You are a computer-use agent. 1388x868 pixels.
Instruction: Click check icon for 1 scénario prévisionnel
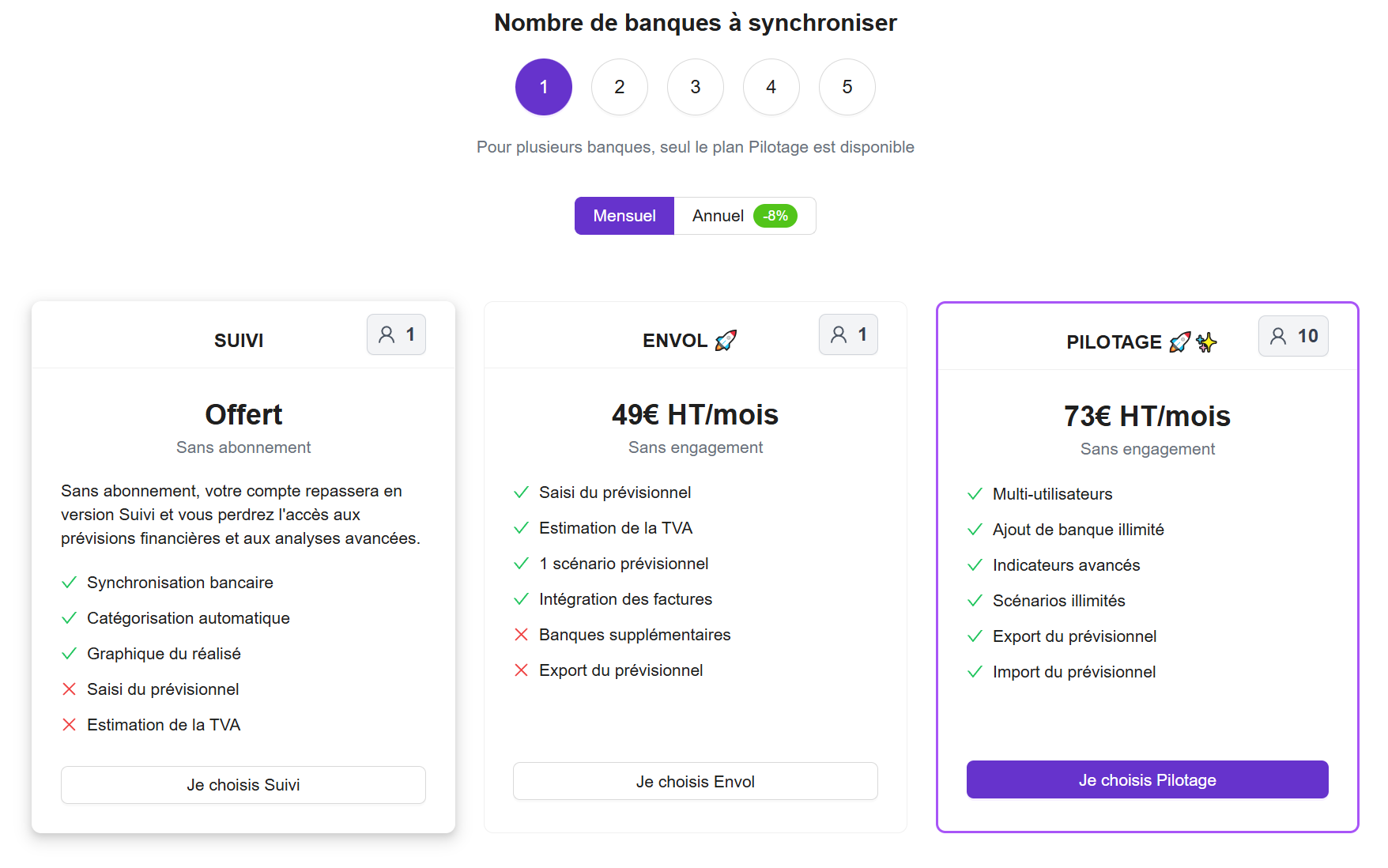point(521,564)
